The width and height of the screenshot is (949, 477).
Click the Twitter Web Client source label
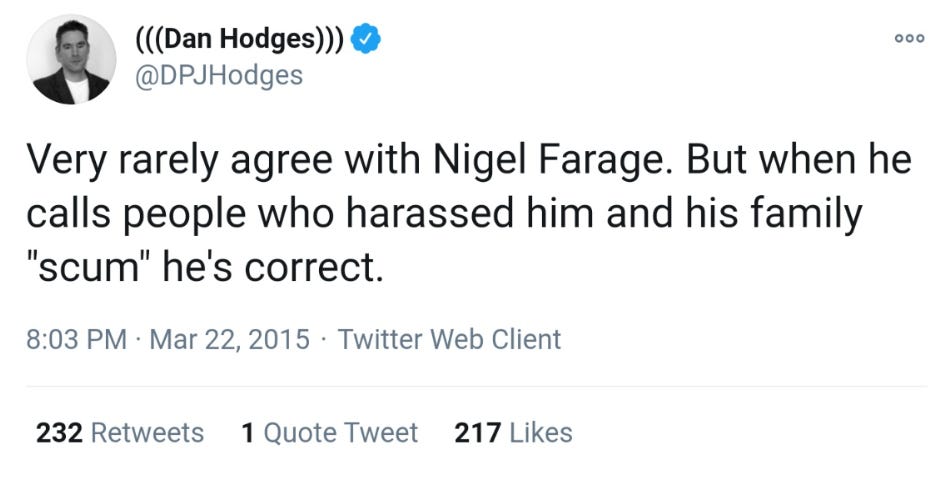449,340
